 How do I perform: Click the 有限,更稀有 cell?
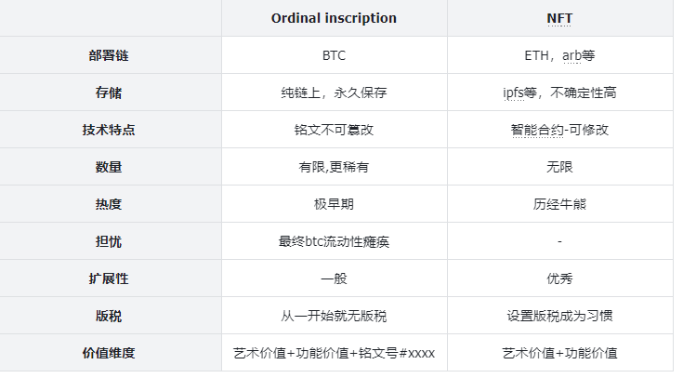pyautogui.click(x=334, y=167)
